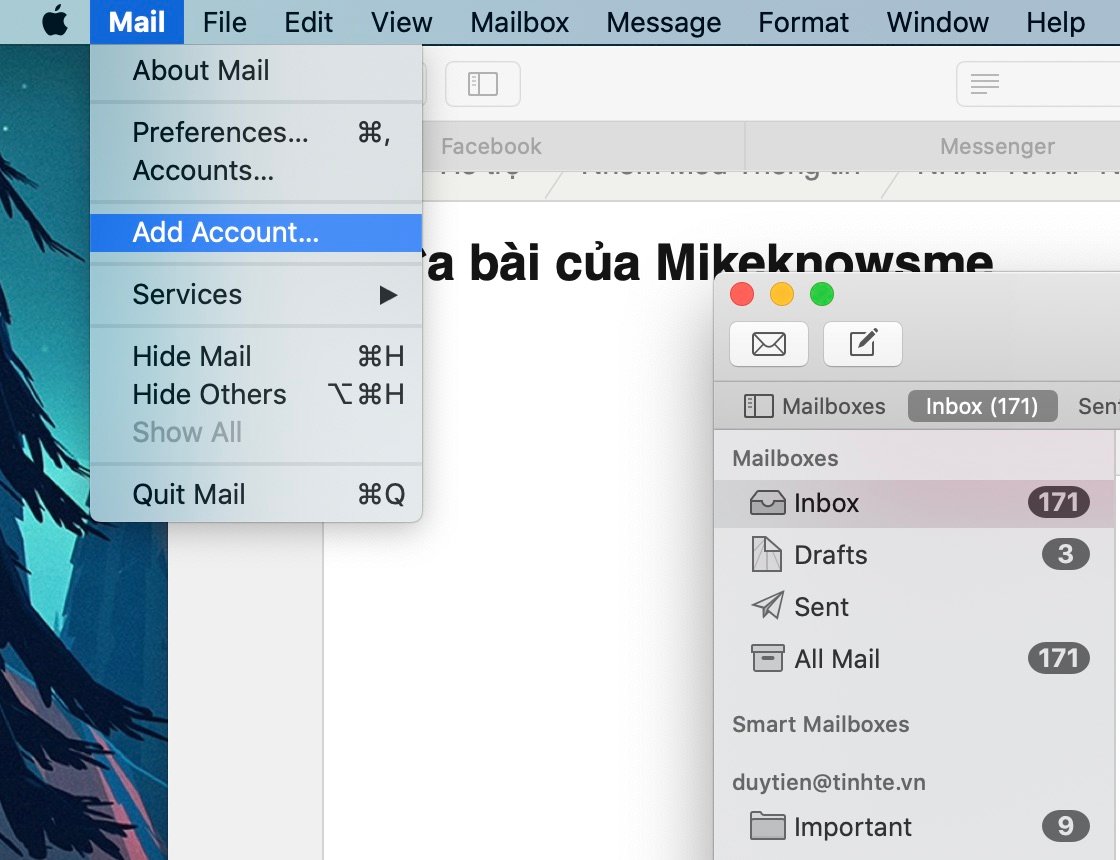The width and height of the screenshot is (1120, 860).
Task: Open the Important folder
Action: click(x=914, y=826)
